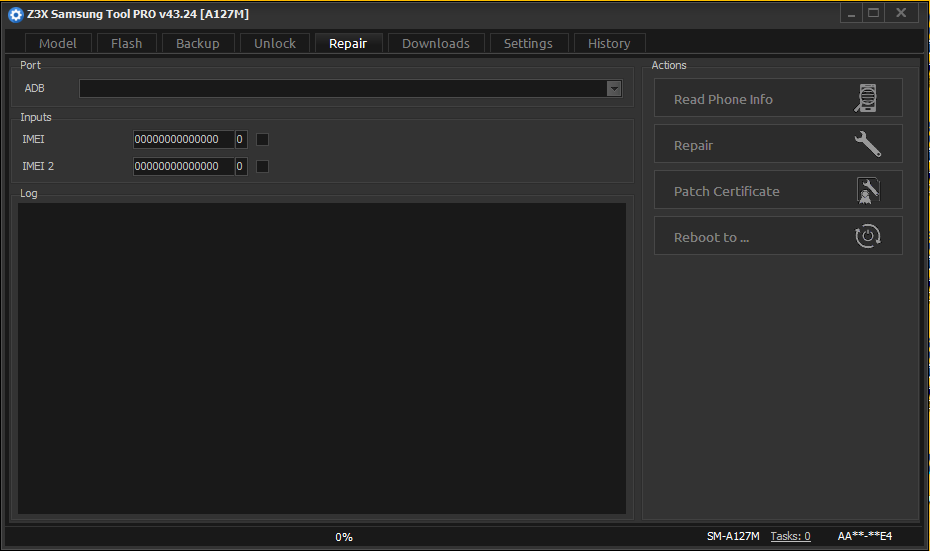Click the 0% progress bar
Viewport: 930px width, 551px height.
click(344, 537)
